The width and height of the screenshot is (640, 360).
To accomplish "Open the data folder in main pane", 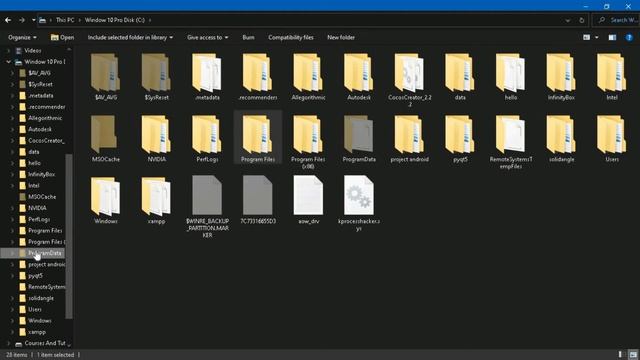I will [x=460, y=73].
